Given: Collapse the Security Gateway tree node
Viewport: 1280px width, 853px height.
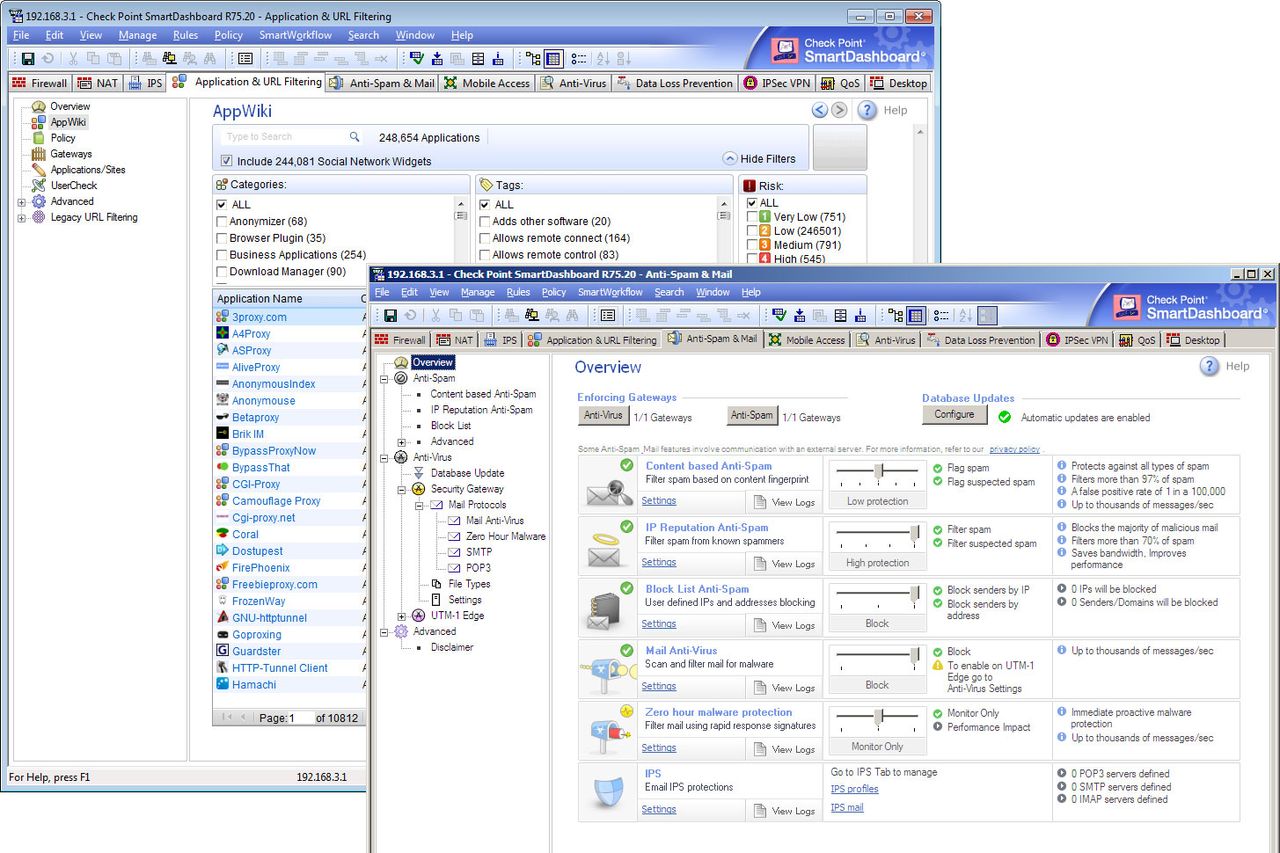Looking at the screenshot, I should (402, 489).
